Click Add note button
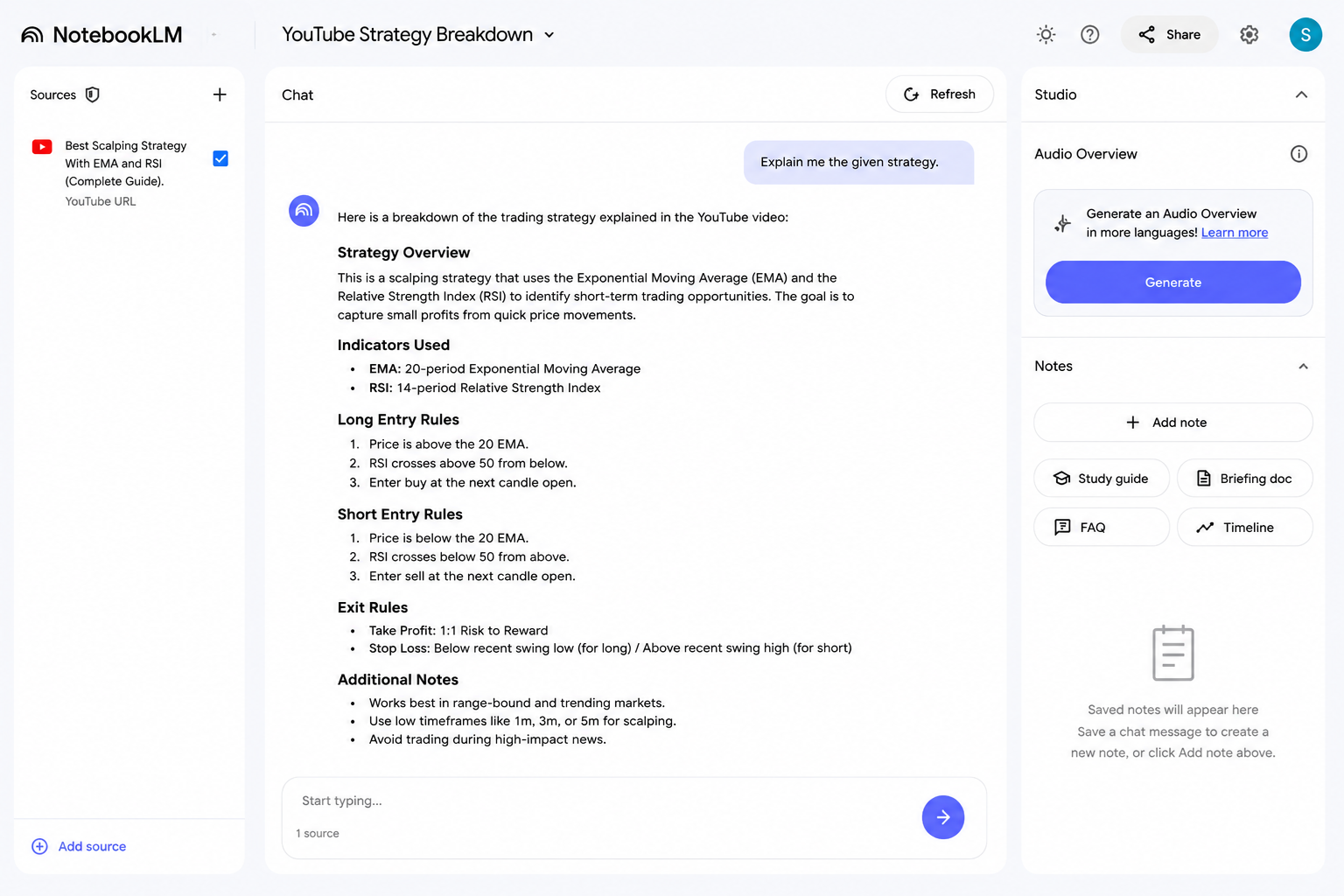 tap(1173, 423)
